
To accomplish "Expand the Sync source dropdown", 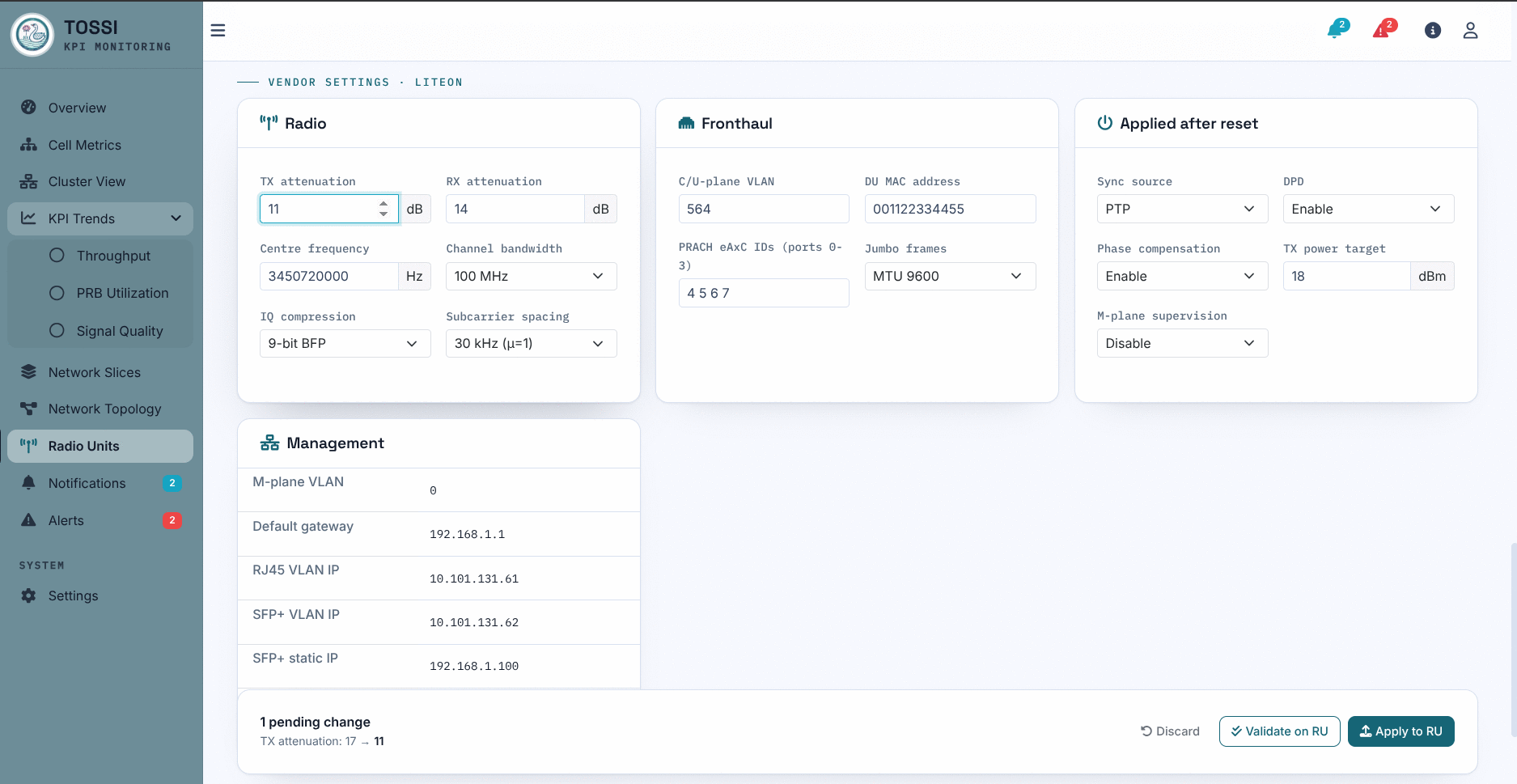I will [1182, 209].
